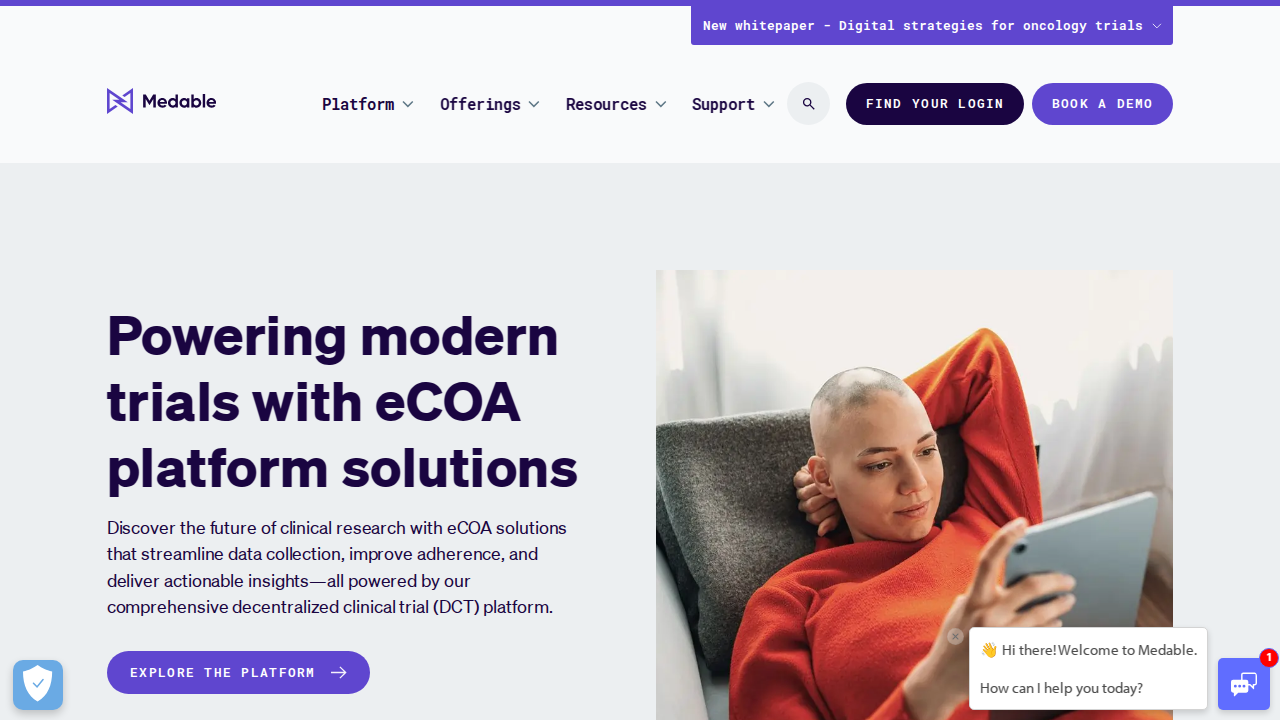Open the live chat bubble icon

pos(1244,684)
